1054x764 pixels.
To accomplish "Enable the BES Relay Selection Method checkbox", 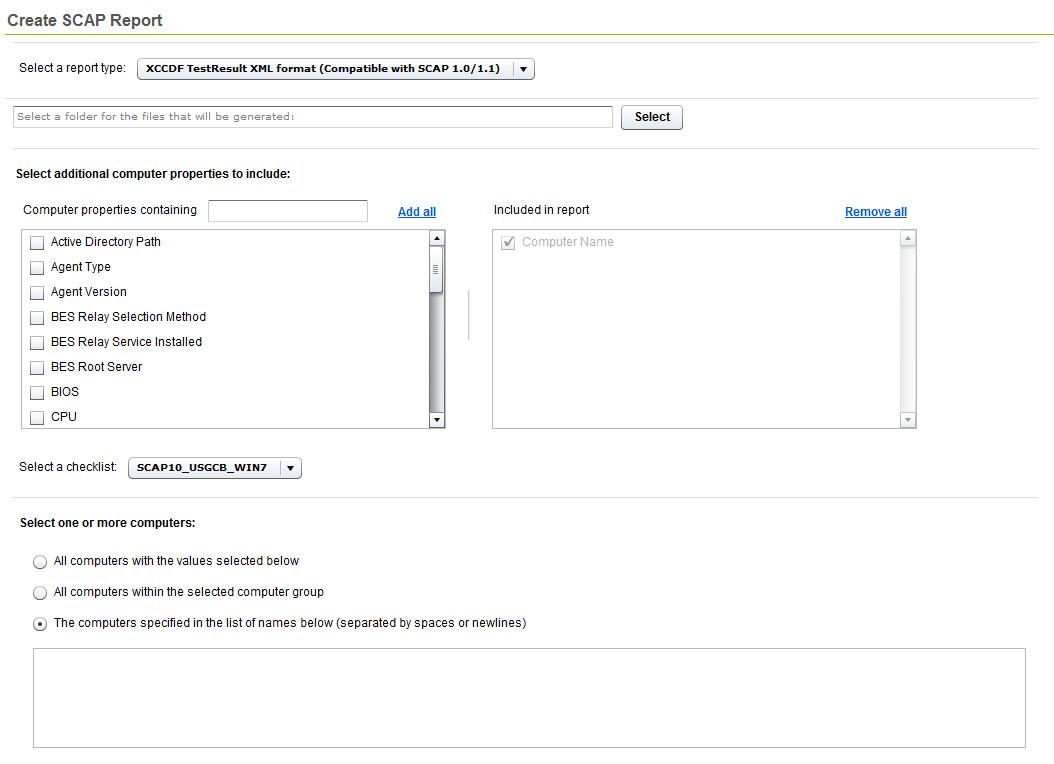I will click(36, 317).
